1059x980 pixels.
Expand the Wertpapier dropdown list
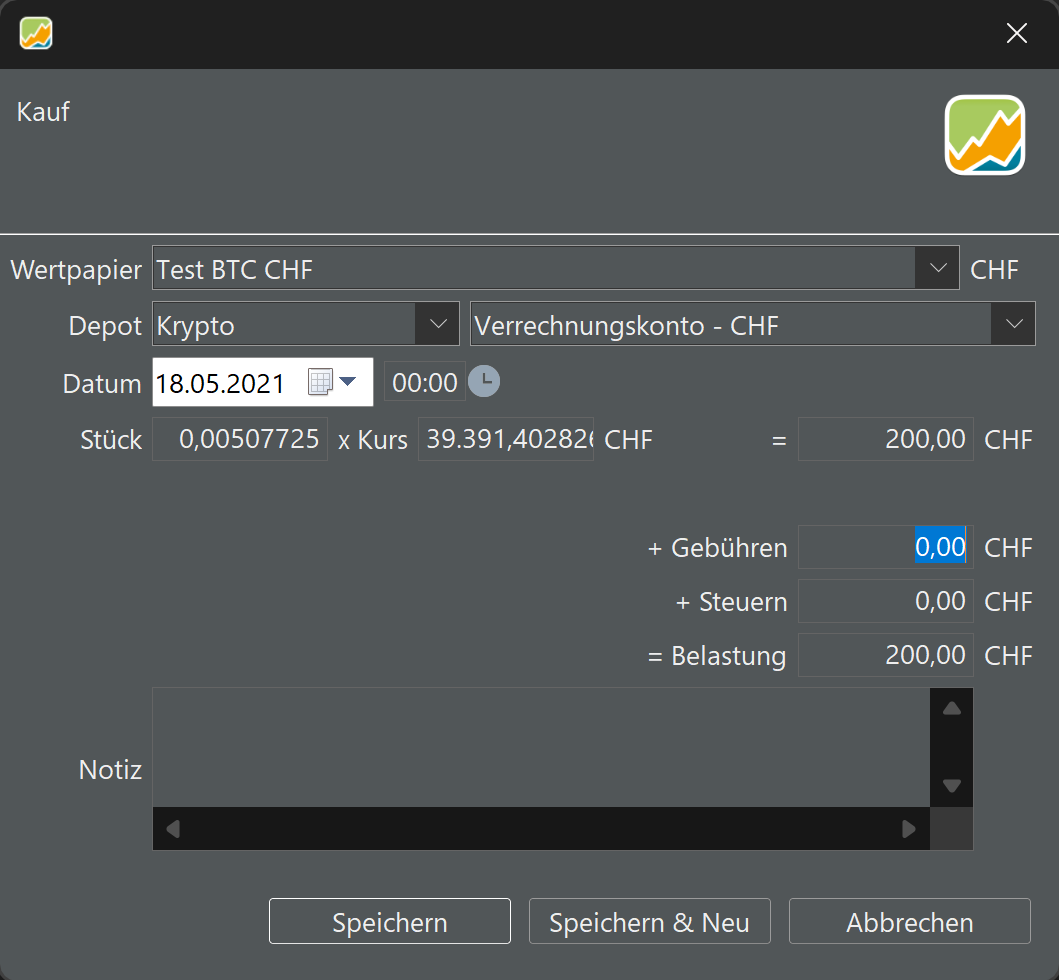[x=937, y=268]
